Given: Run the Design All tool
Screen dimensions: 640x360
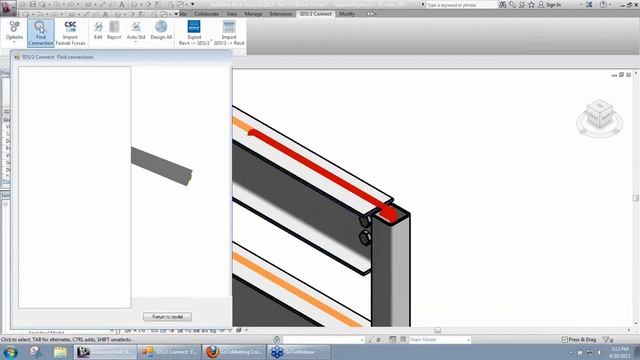Looking at the screenshot, I should pyautogui.click(x=161, y=30).
